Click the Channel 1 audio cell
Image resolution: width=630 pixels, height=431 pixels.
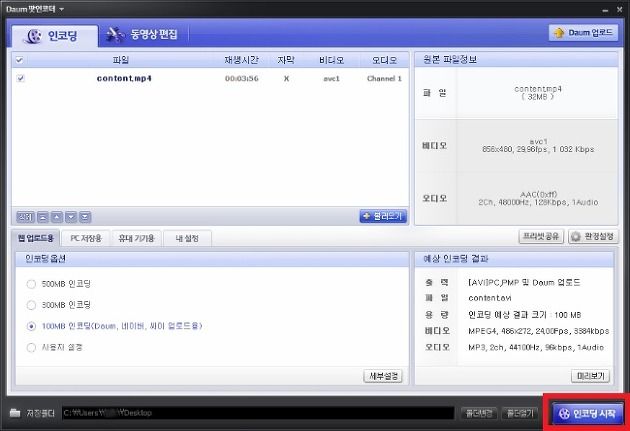click(384, 79)
